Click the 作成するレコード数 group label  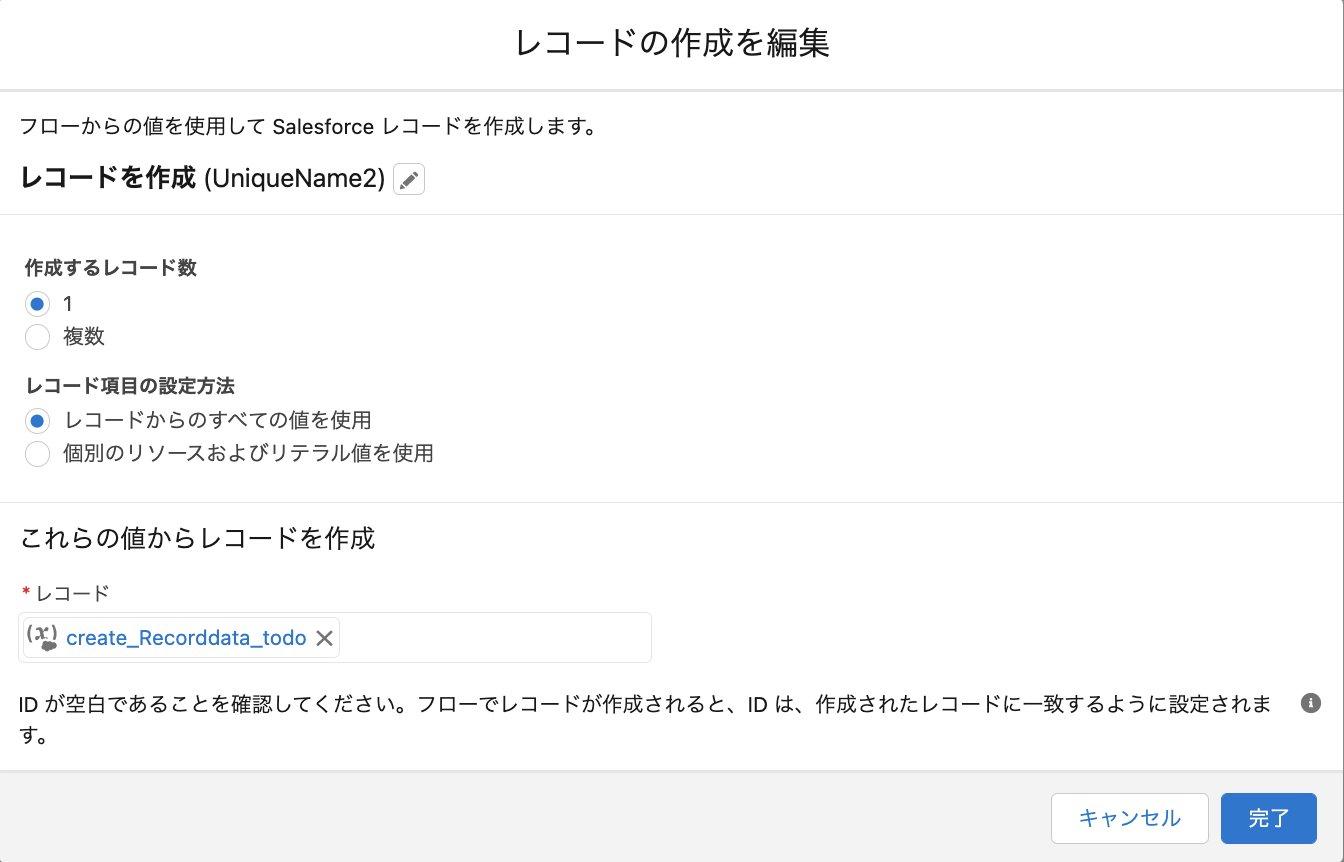tap(111, 269)
